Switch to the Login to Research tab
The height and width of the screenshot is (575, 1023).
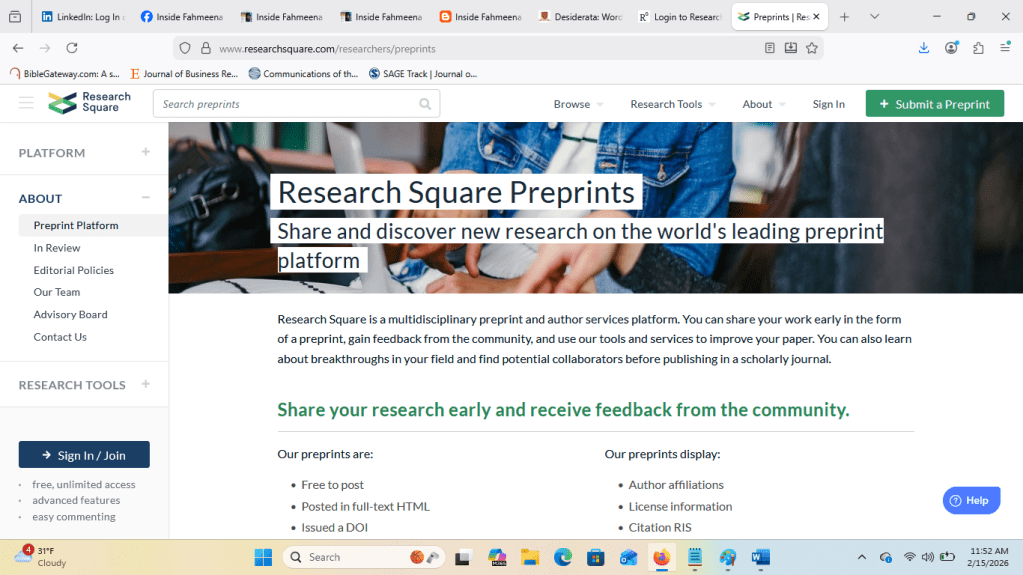680,17
